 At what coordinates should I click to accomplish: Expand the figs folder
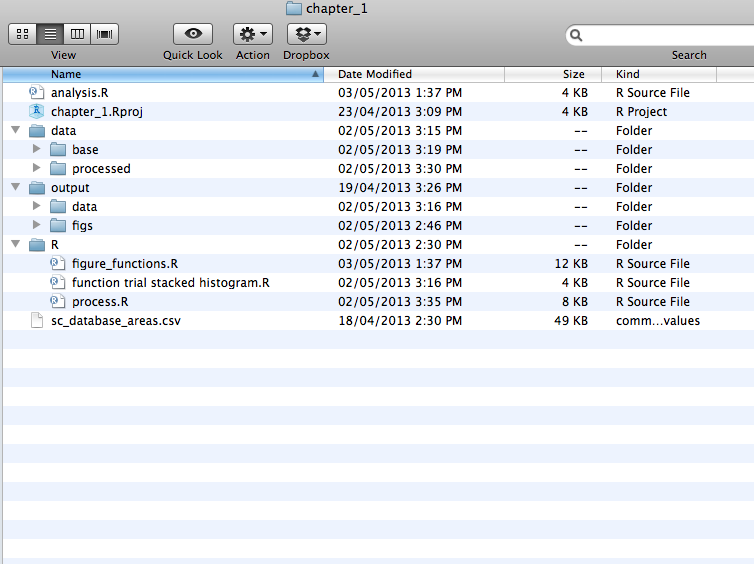coord(37,225)
